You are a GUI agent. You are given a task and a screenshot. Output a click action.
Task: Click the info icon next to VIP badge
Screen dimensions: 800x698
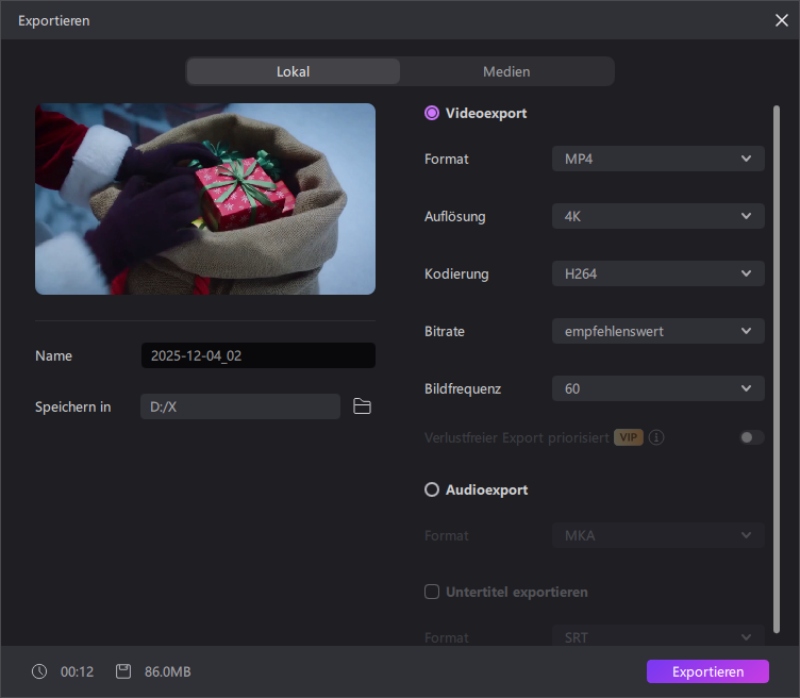click(657, 438)
